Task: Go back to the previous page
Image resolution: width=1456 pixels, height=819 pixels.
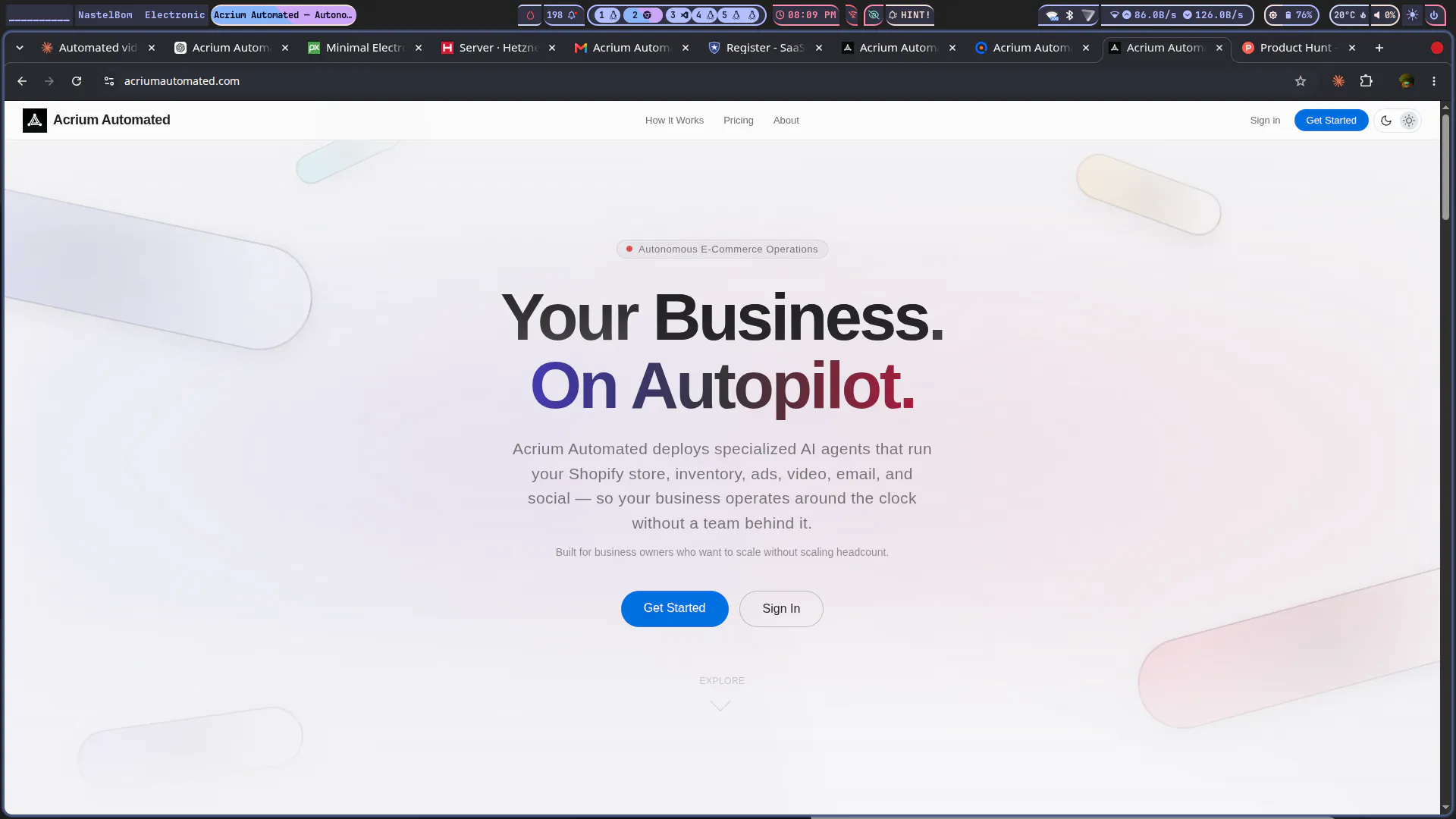Action: click(22, 81)
